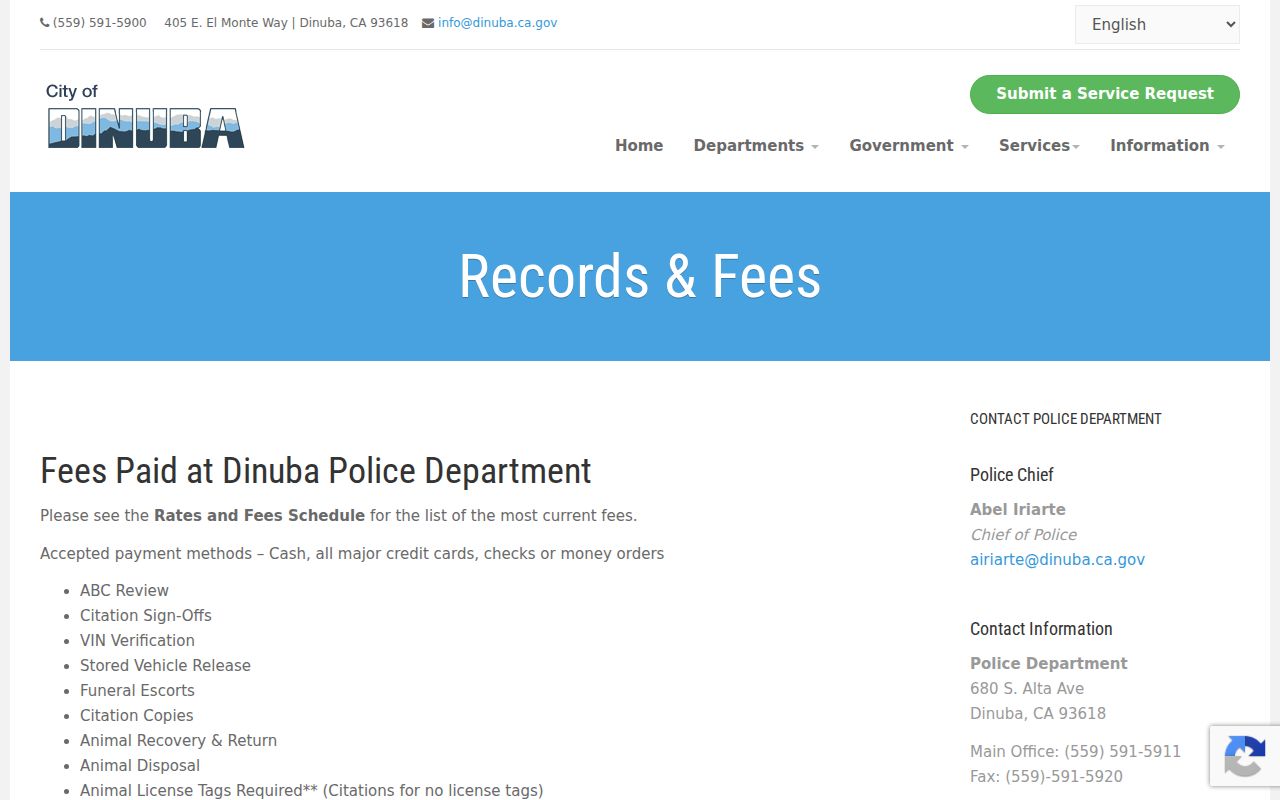The width and height of the screenshot is (1280, 800).
Task: Open the Rates and Fees Schedule link
Action: pos(259,516)
